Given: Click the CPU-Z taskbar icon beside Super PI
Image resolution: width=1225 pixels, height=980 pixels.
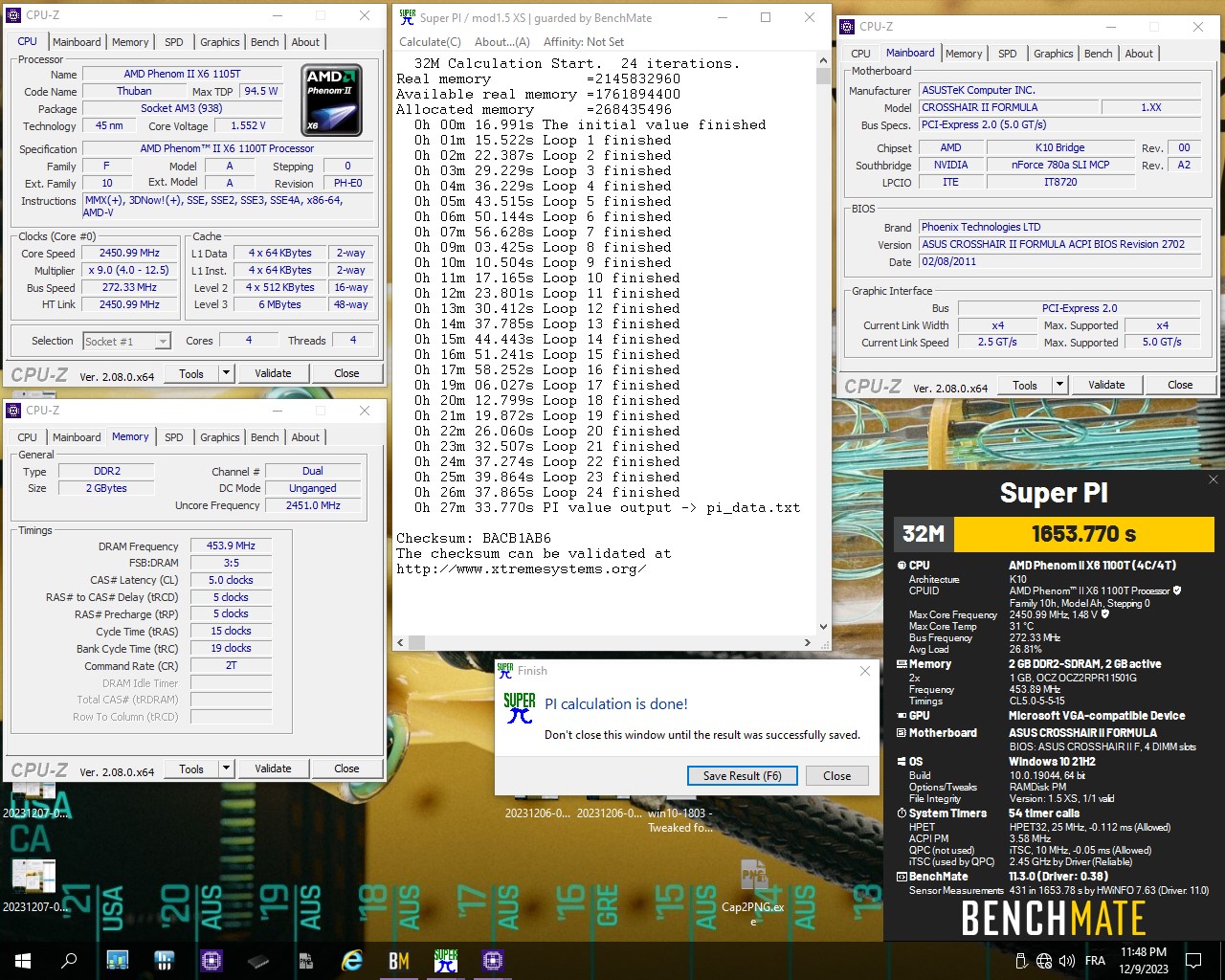Looking at the screenshot, I should 493,960.
